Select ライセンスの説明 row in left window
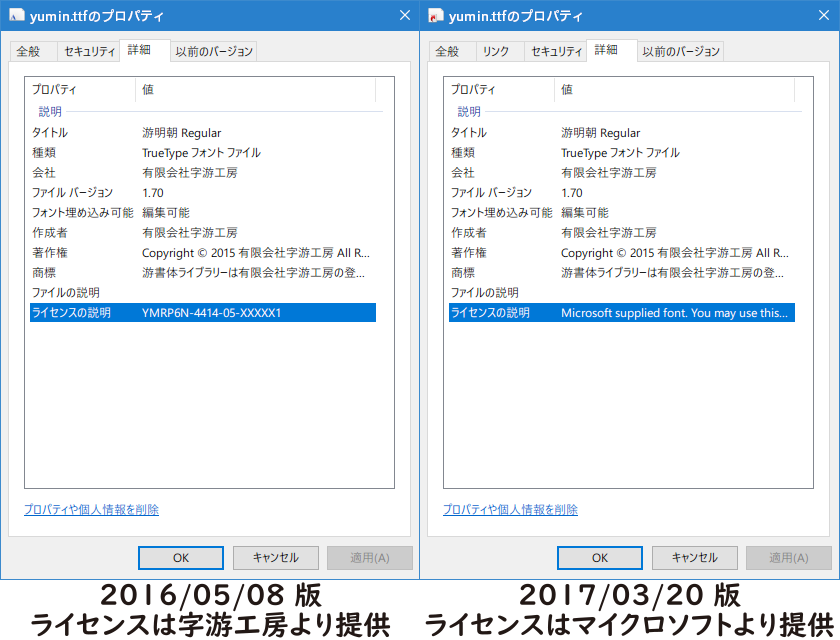 pos(203,313)
